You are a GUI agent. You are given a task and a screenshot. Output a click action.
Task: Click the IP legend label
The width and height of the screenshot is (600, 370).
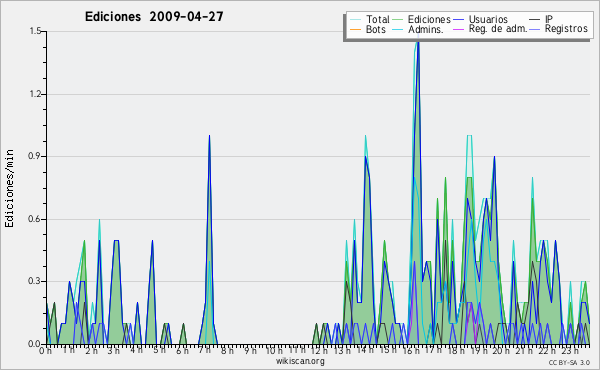click(x=549, y=19)
